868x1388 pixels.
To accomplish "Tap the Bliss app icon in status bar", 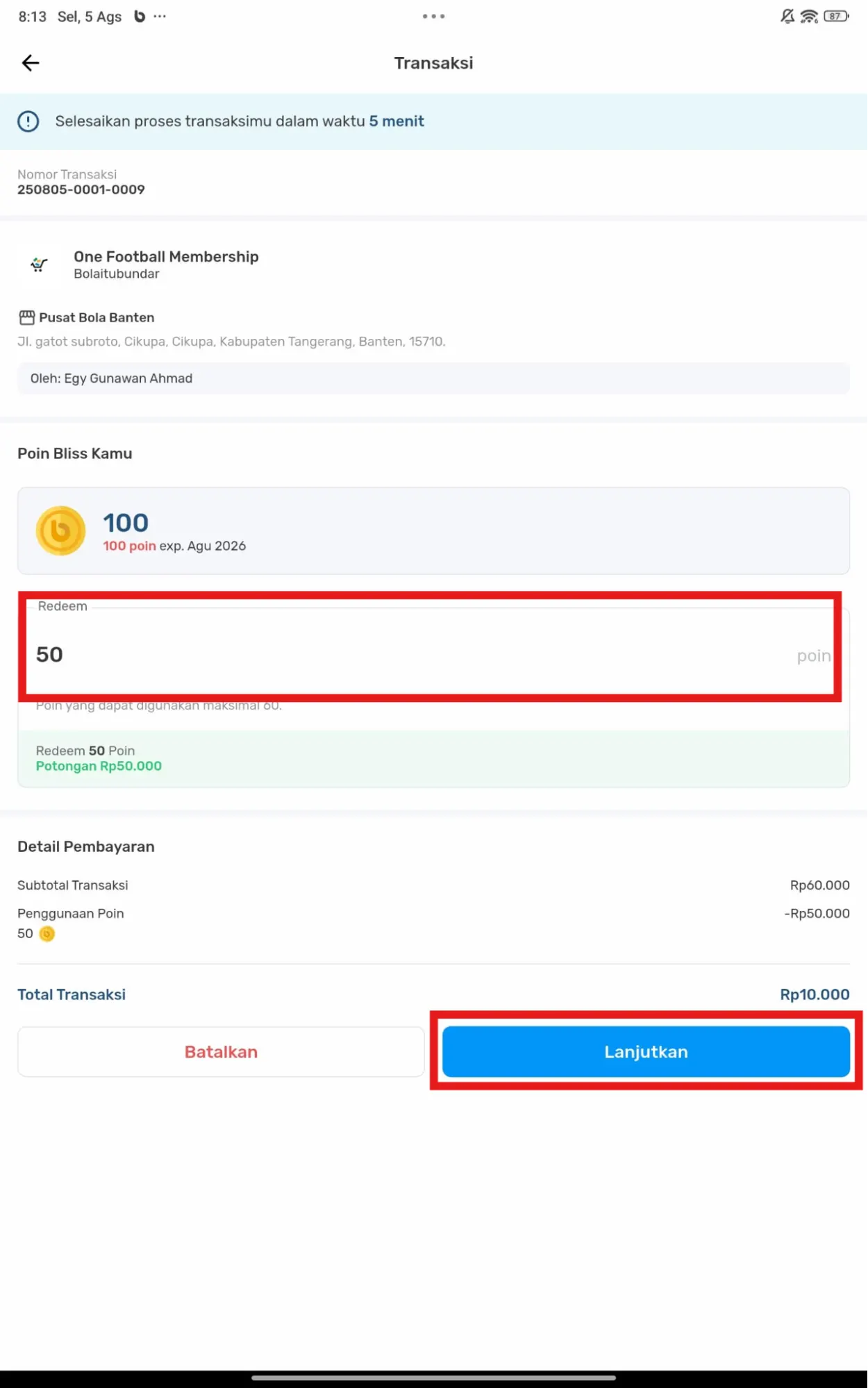I will pos(140,16).
